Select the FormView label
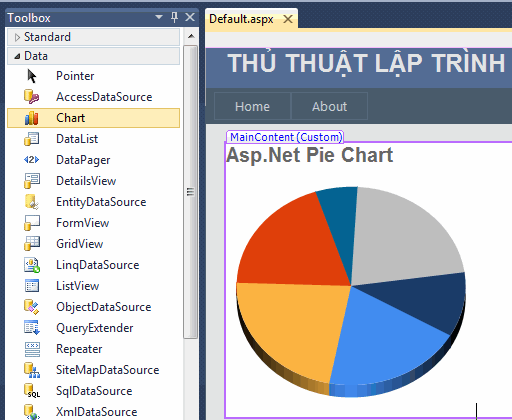512x420 pixels. tap(82, 223)
